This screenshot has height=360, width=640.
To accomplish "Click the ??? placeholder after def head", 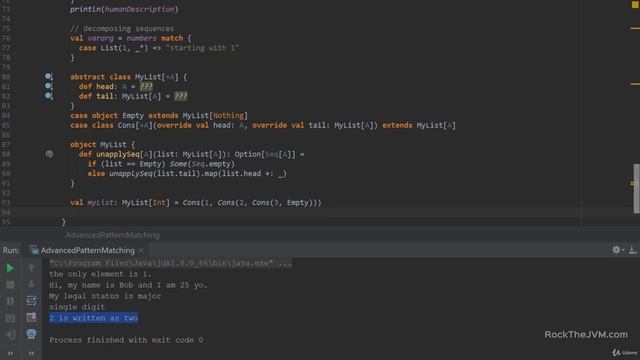I will (x=146, y=86).
